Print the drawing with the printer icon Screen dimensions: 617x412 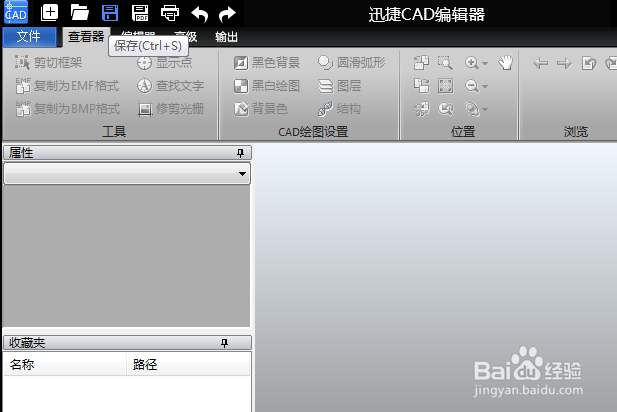pos(170,13)
